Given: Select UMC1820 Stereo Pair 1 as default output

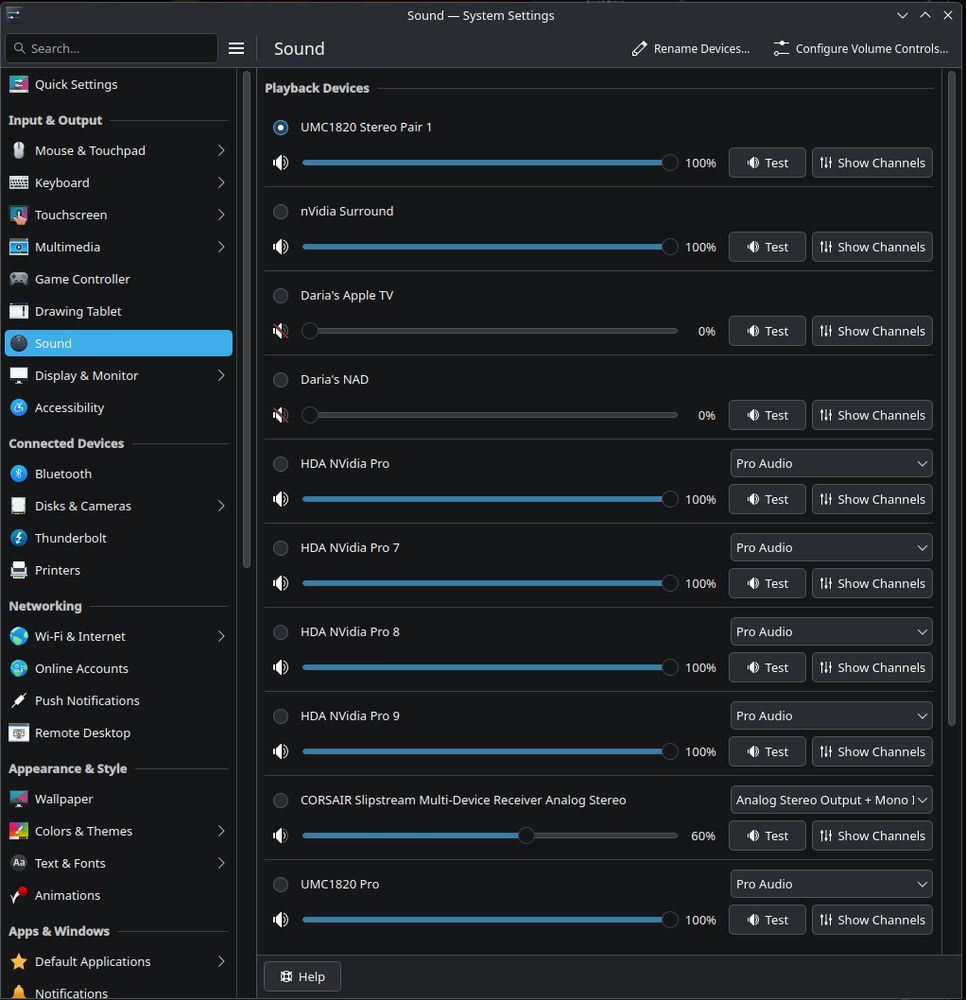Looking at the screenshot, I should (x=281, y=128).
